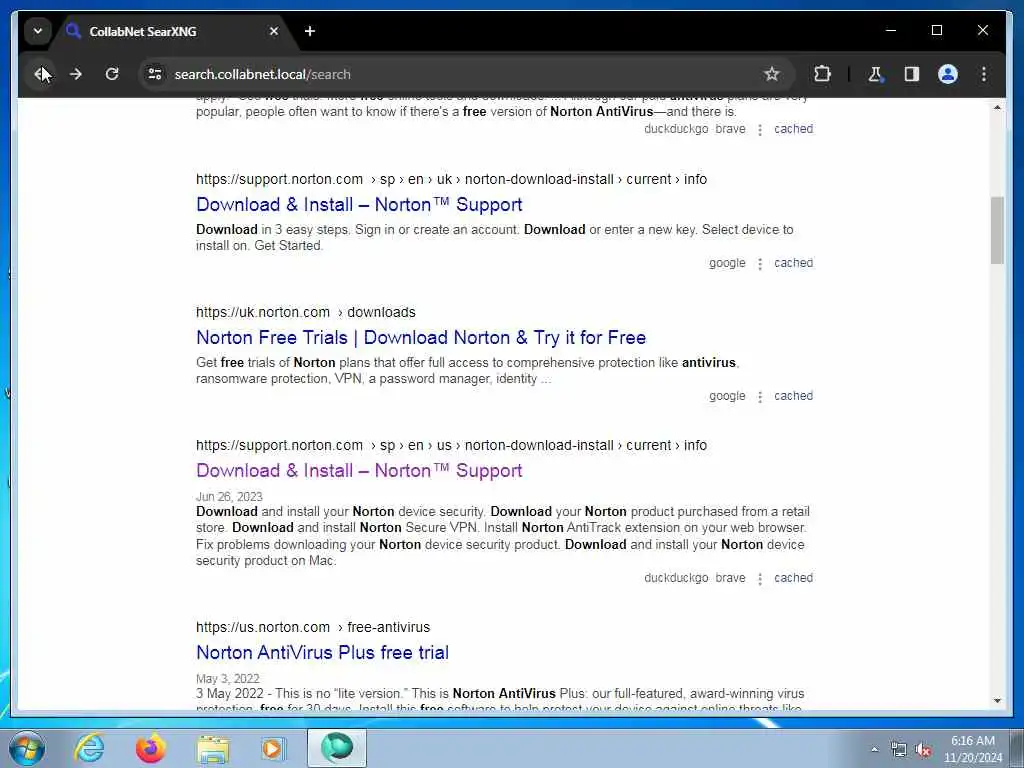This screenshot has height=768, width=1024.
Task: View site information icon in address bar
Action: (155, 74)
